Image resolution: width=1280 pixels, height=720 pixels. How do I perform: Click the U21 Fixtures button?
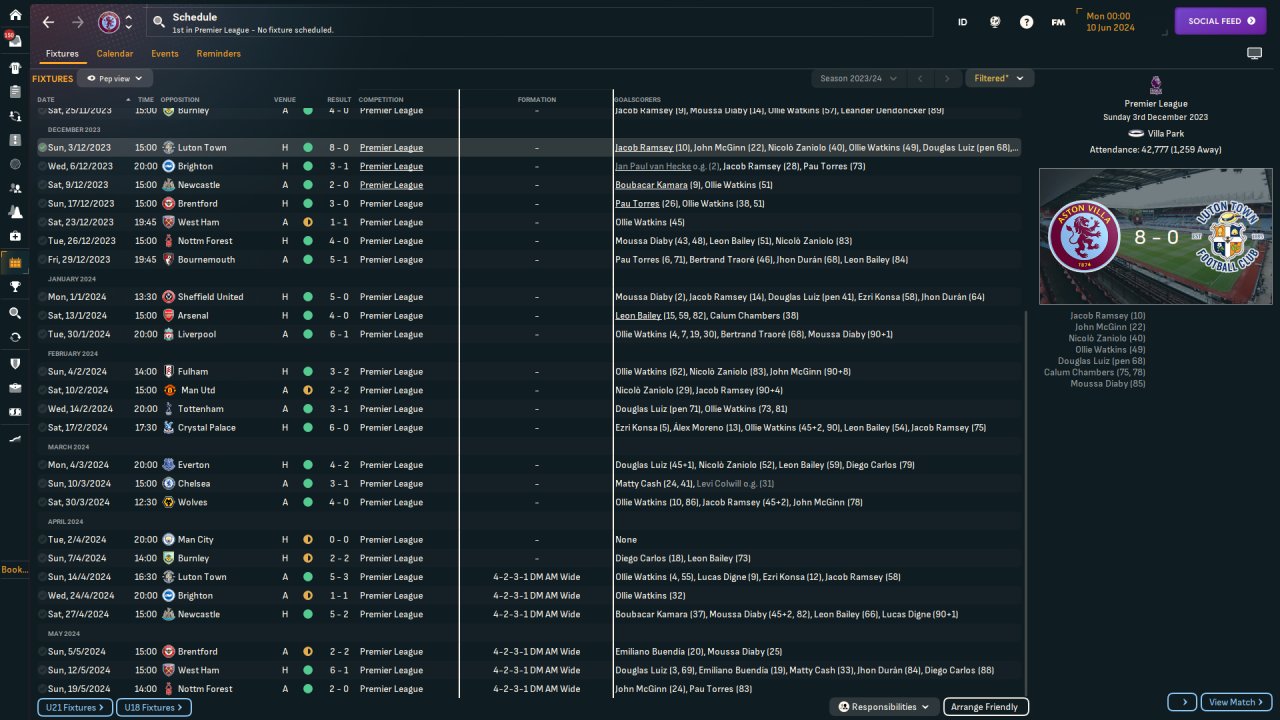[75, 708]
